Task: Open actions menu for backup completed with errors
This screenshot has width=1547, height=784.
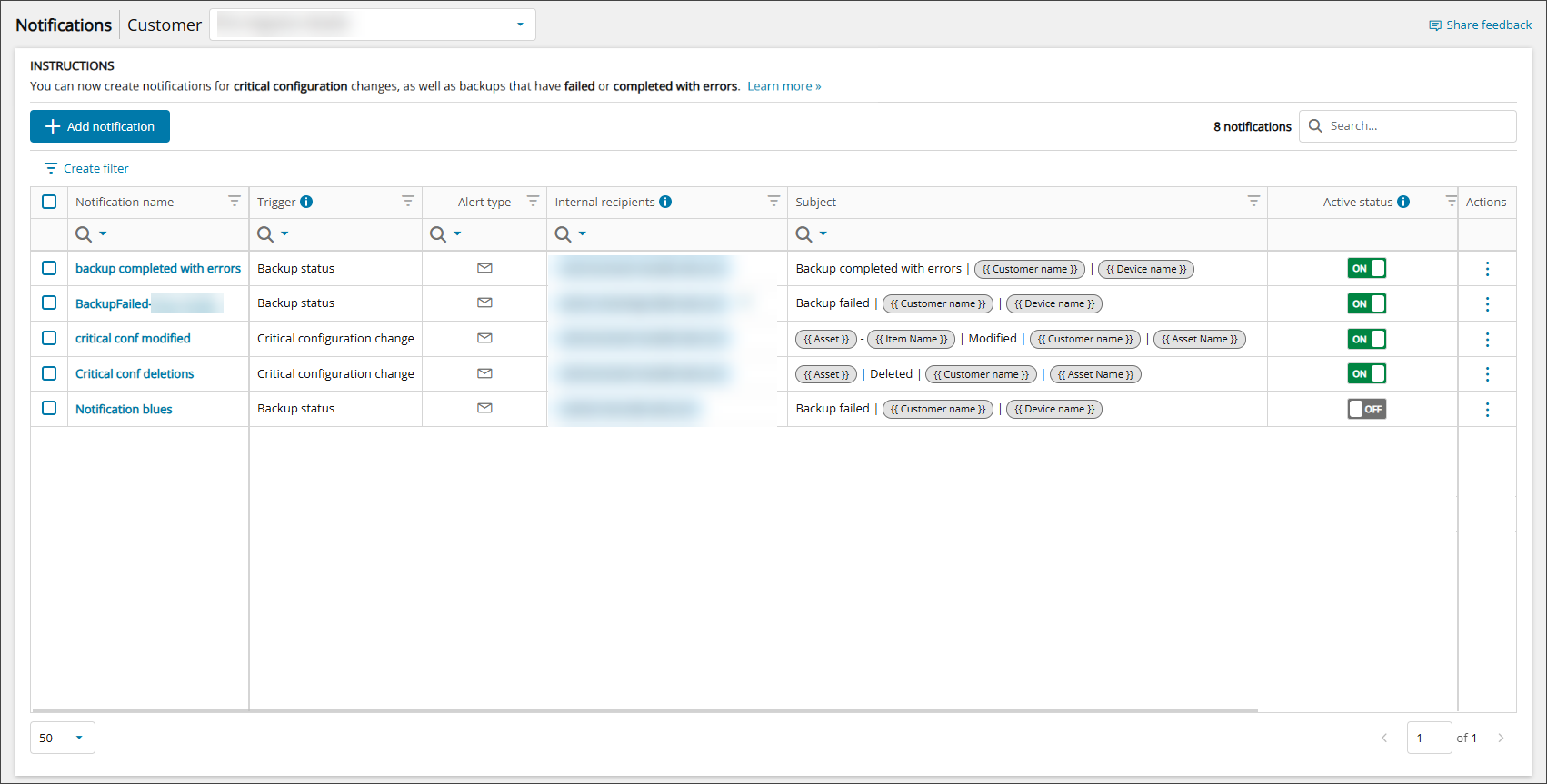Action: coord(1487,269)
